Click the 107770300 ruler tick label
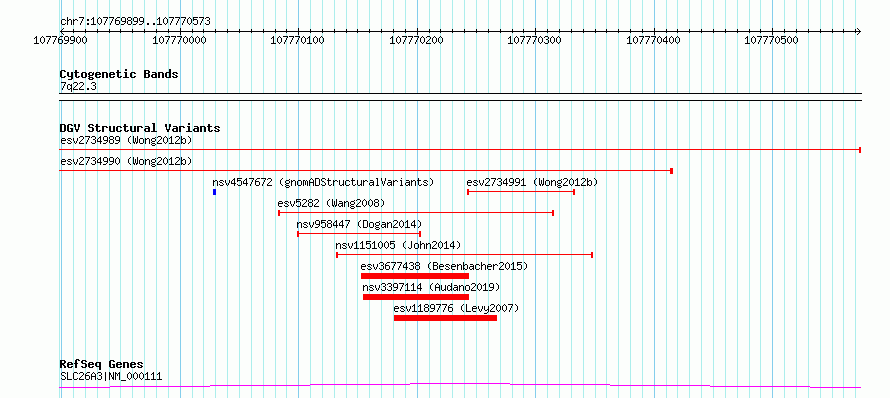The height and width of the screenshot is (398, 890). pyautogui.click(x=534, y=40)
